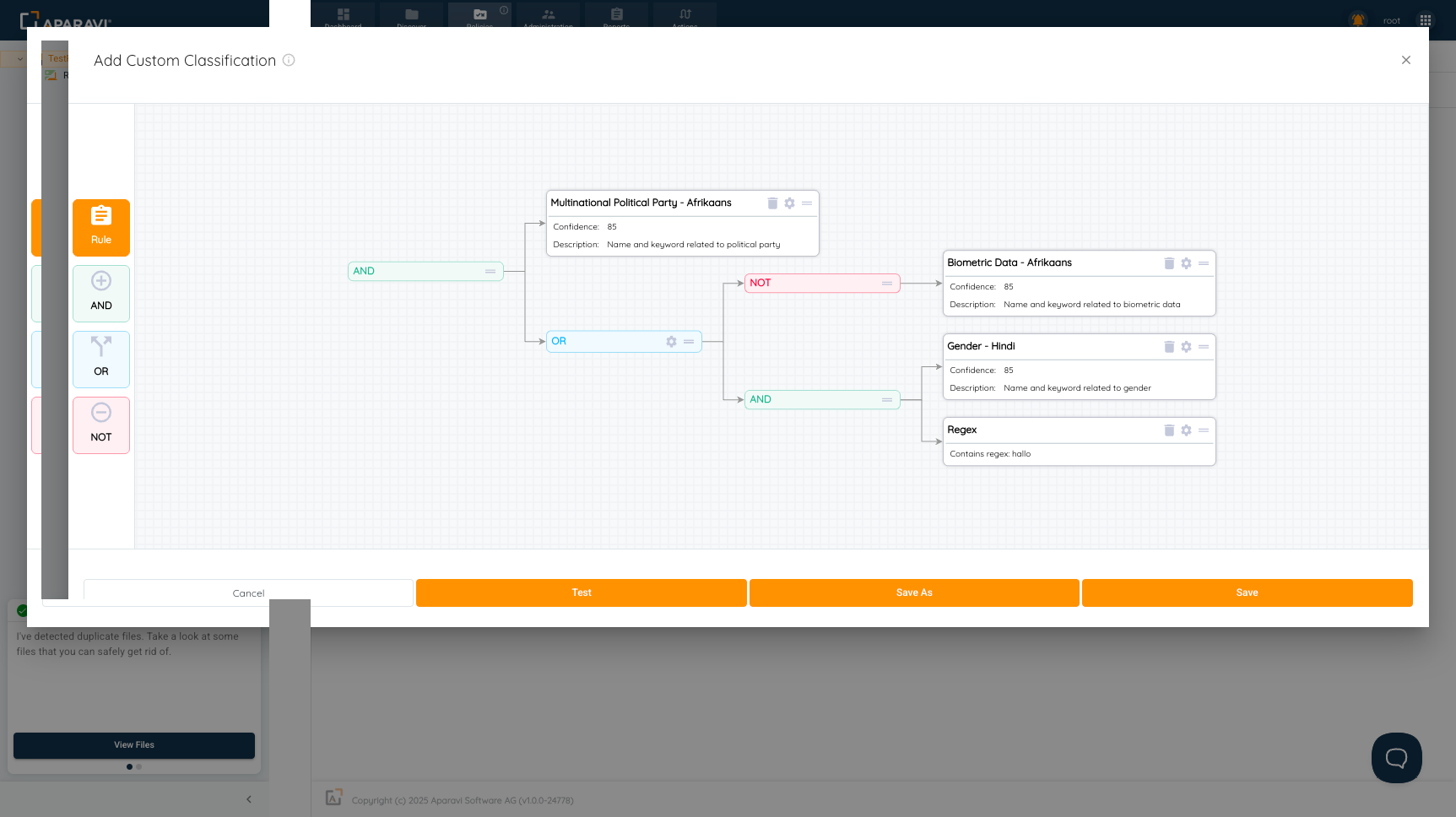Viewport: 1456px width, 817px height.
Task: Click 'Biometric Data - Afrikaans' title
Action: tap(1009, 263)
